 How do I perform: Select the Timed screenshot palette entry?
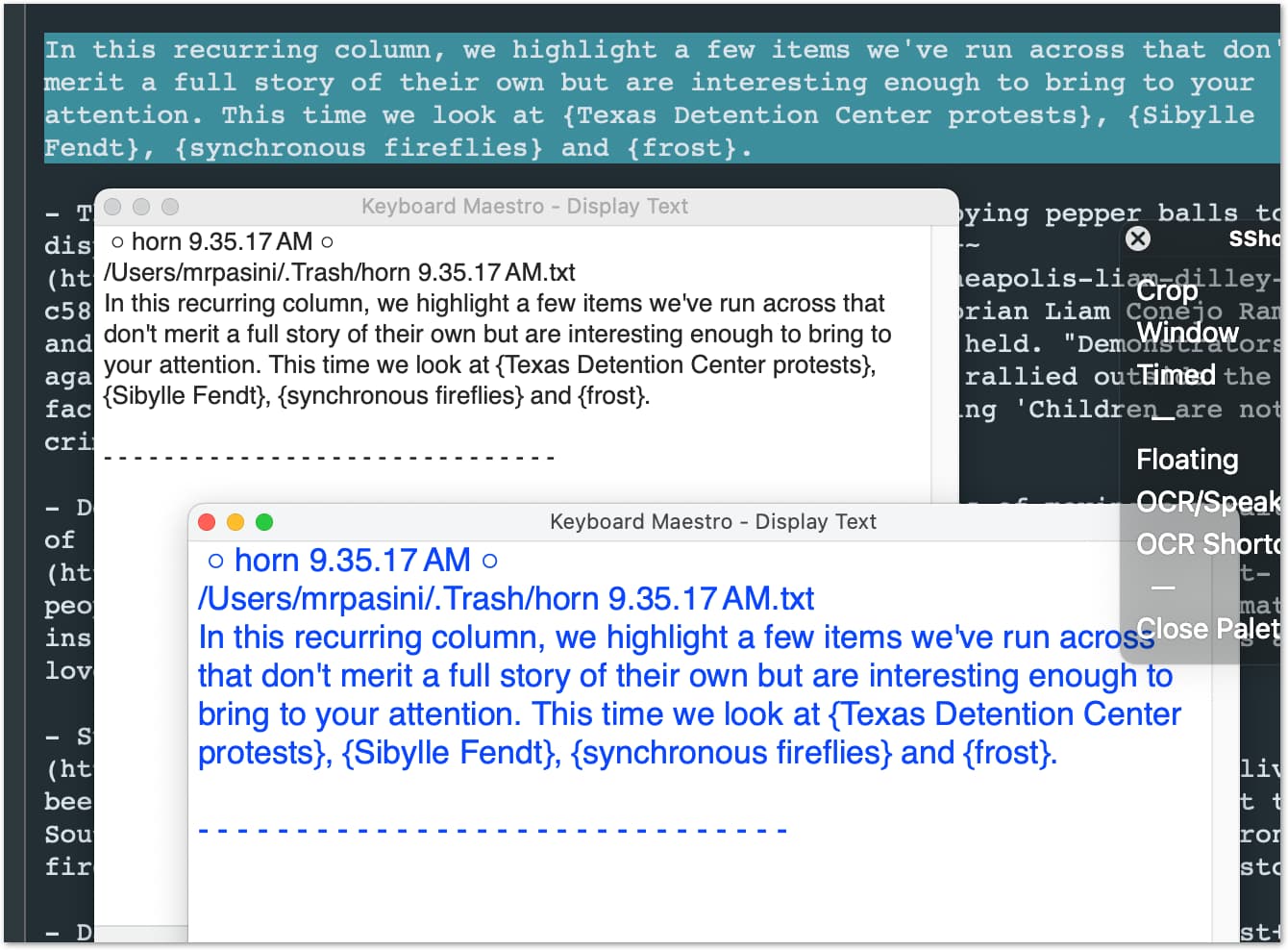click(1177, 374)
